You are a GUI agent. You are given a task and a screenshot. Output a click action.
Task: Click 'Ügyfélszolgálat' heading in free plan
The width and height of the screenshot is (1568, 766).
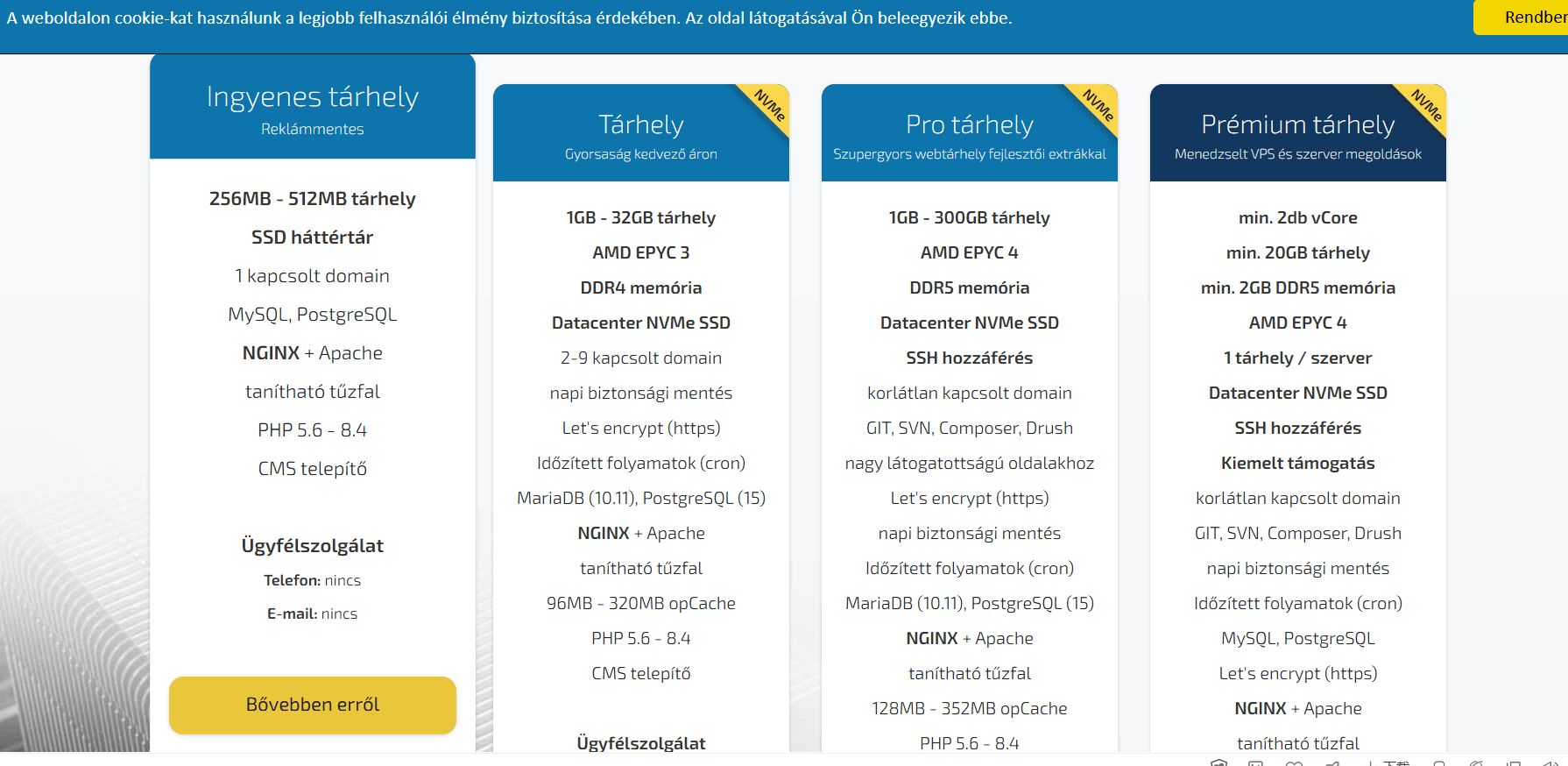pyautogui.click(x=313, y=546)
